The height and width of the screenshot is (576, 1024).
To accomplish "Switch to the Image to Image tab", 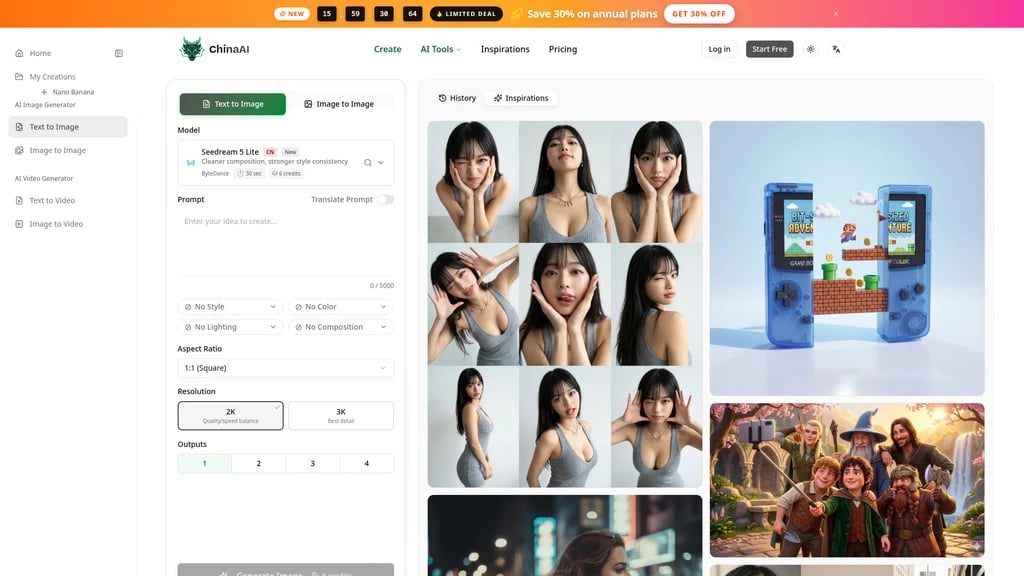I will click(x=340, y=104).
